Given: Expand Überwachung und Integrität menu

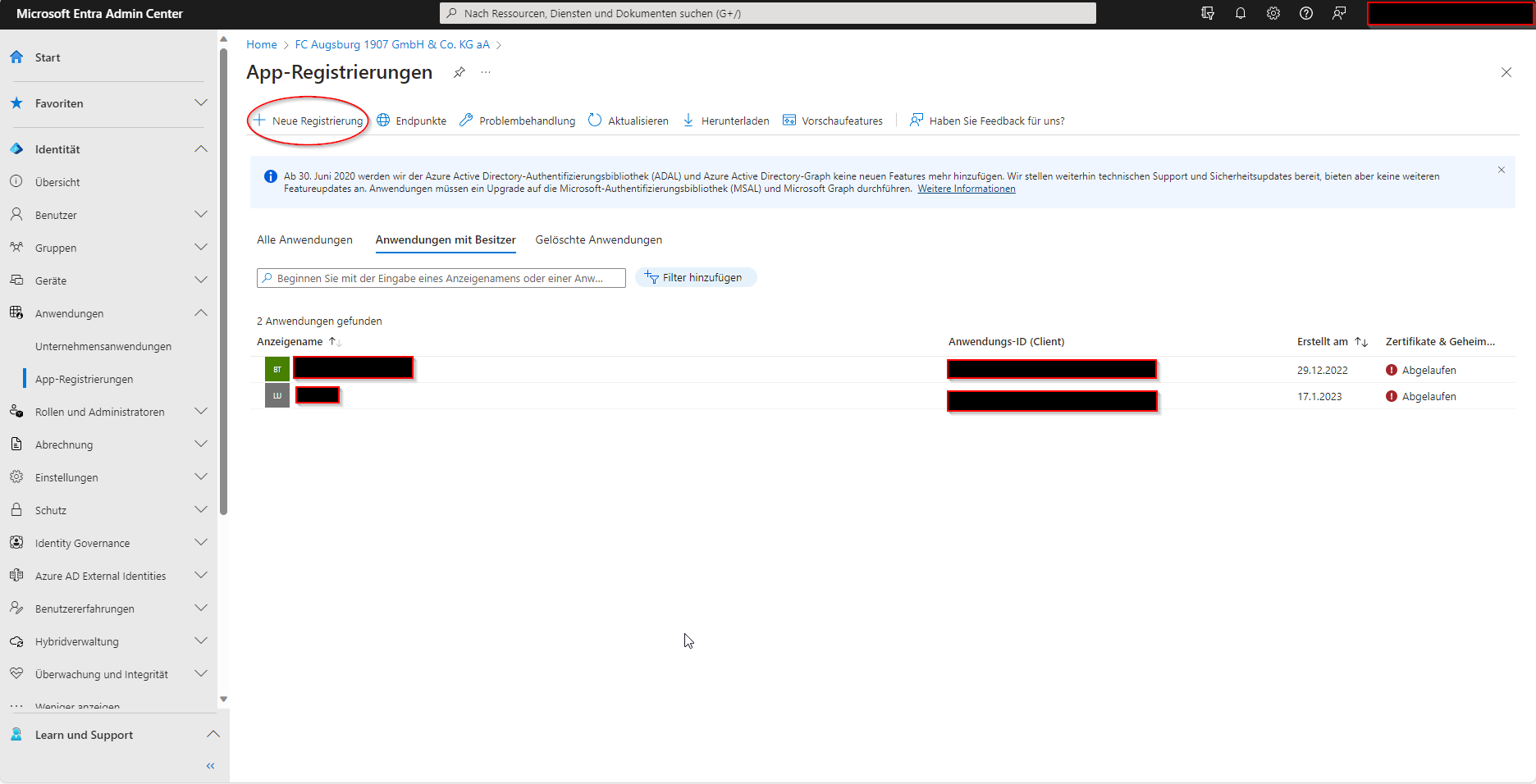Looking at the screenshot, I should [201, 673].
